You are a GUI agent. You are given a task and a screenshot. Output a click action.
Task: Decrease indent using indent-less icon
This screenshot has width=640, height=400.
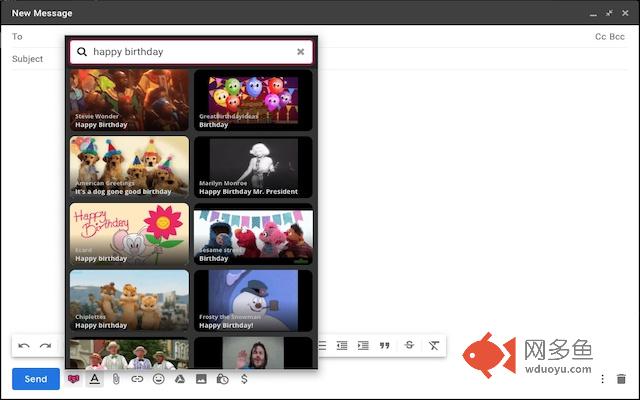(342, 346)
